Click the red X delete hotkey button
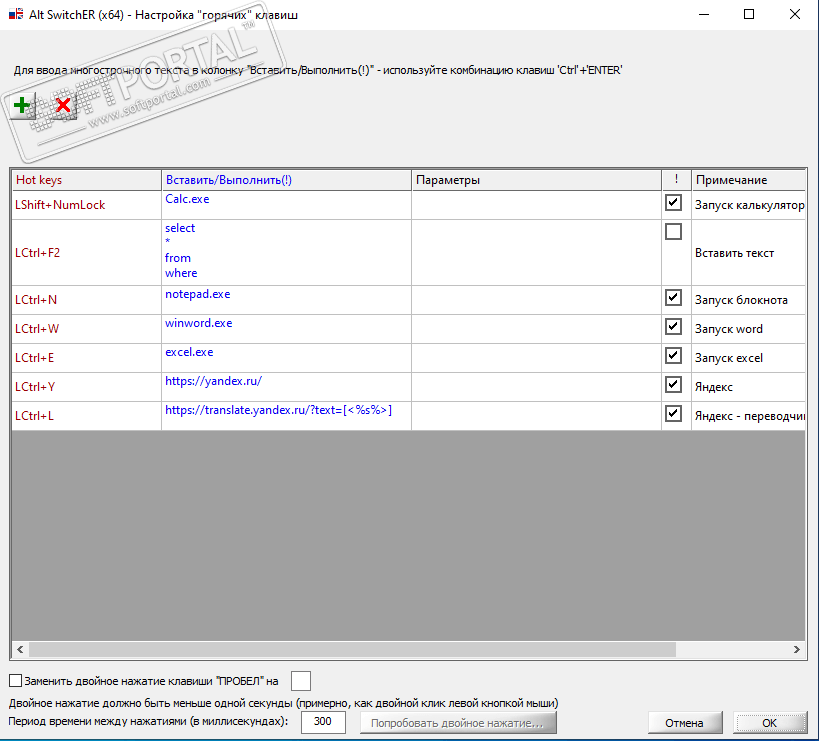 point(63,106)
